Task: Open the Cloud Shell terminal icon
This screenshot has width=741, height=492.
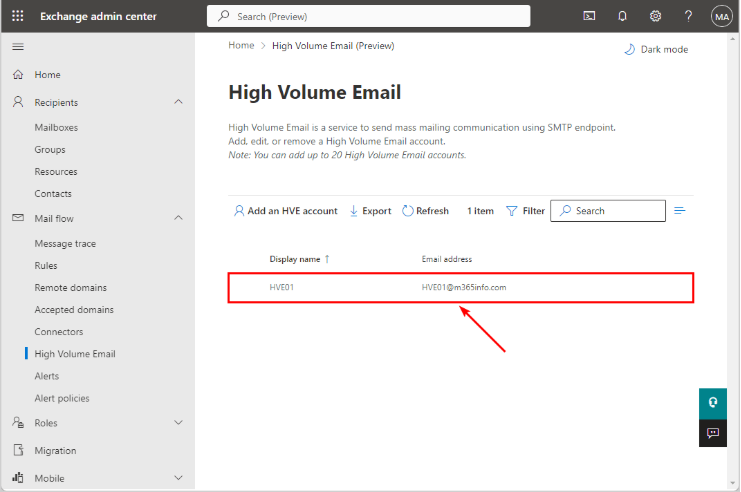Action: 589,16
